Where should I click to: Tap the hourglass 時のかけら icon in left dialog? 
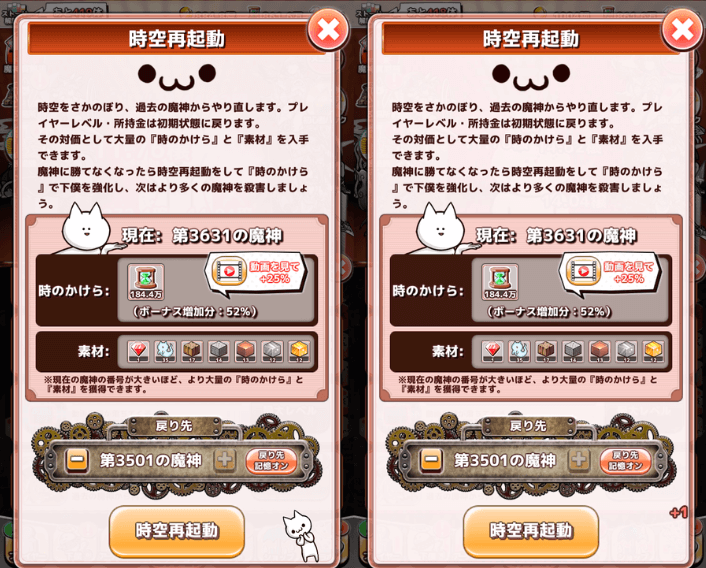(x=146, y=282)
